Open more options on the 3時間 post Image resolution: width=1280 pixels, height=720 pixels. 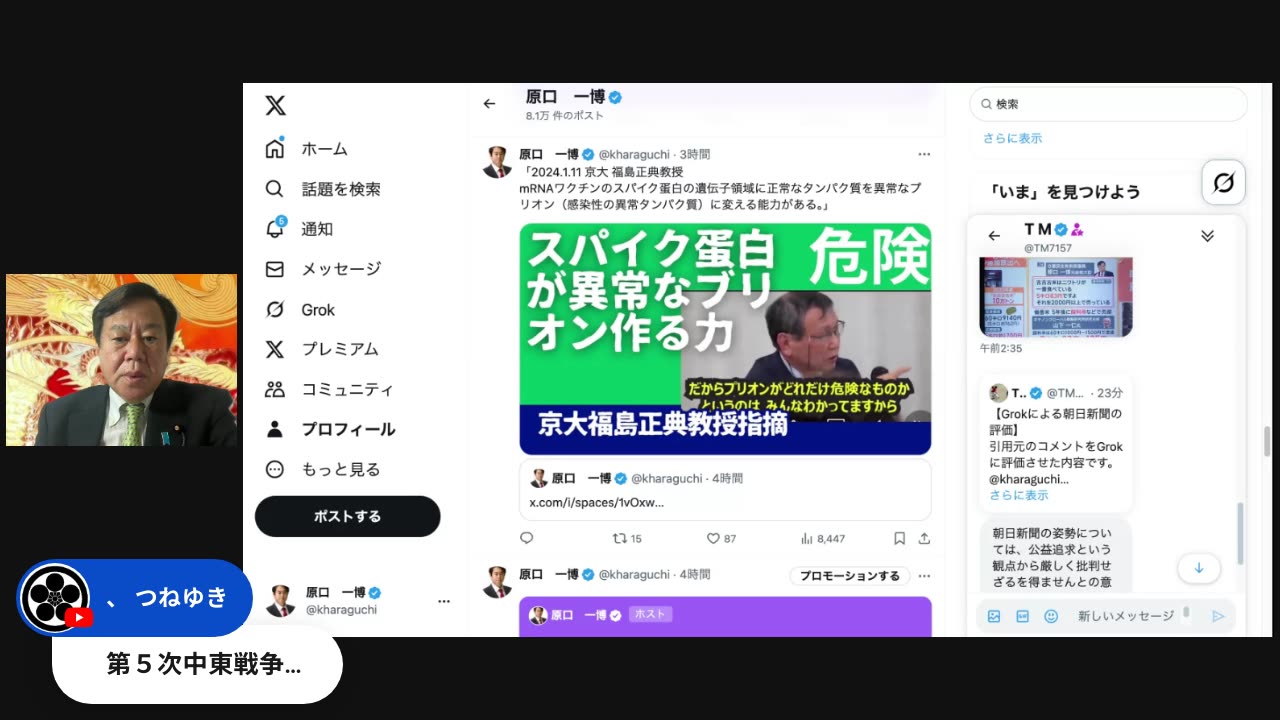924,154
